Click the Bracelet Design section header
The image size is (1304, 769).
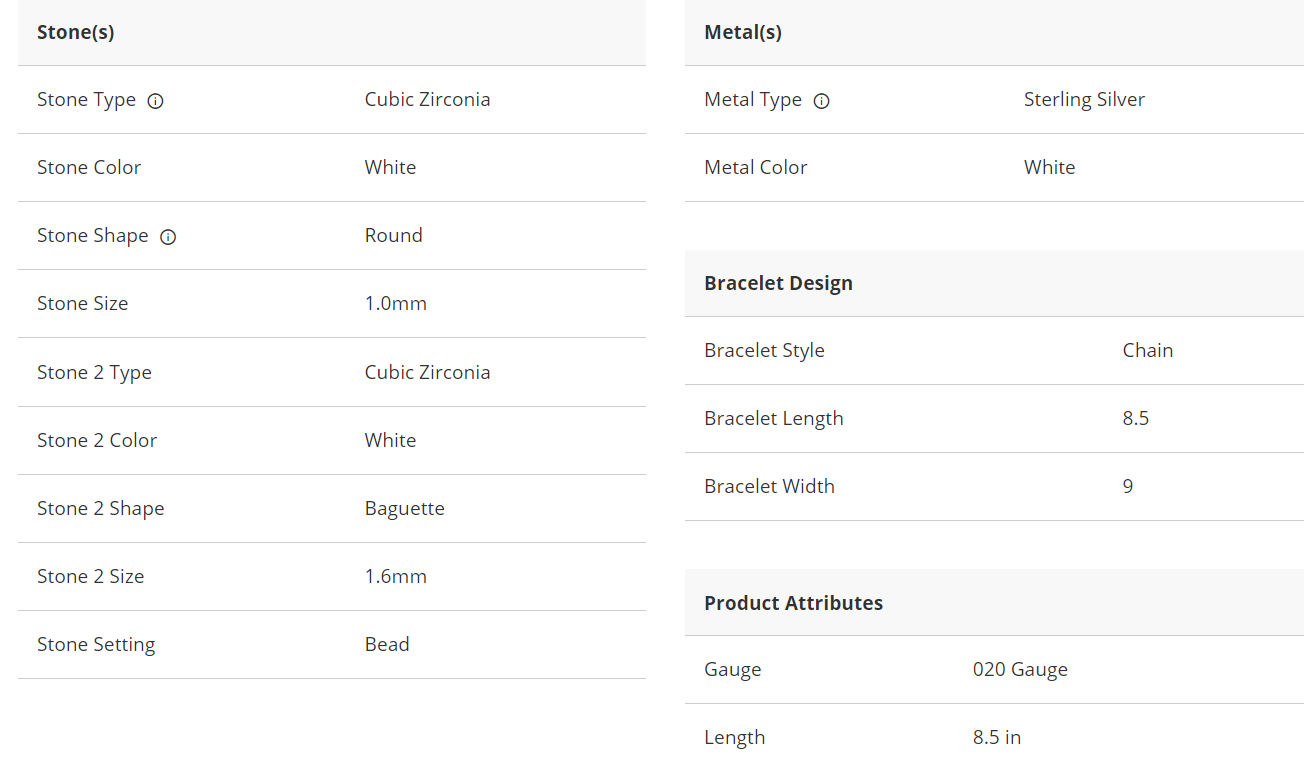point(778,283)
